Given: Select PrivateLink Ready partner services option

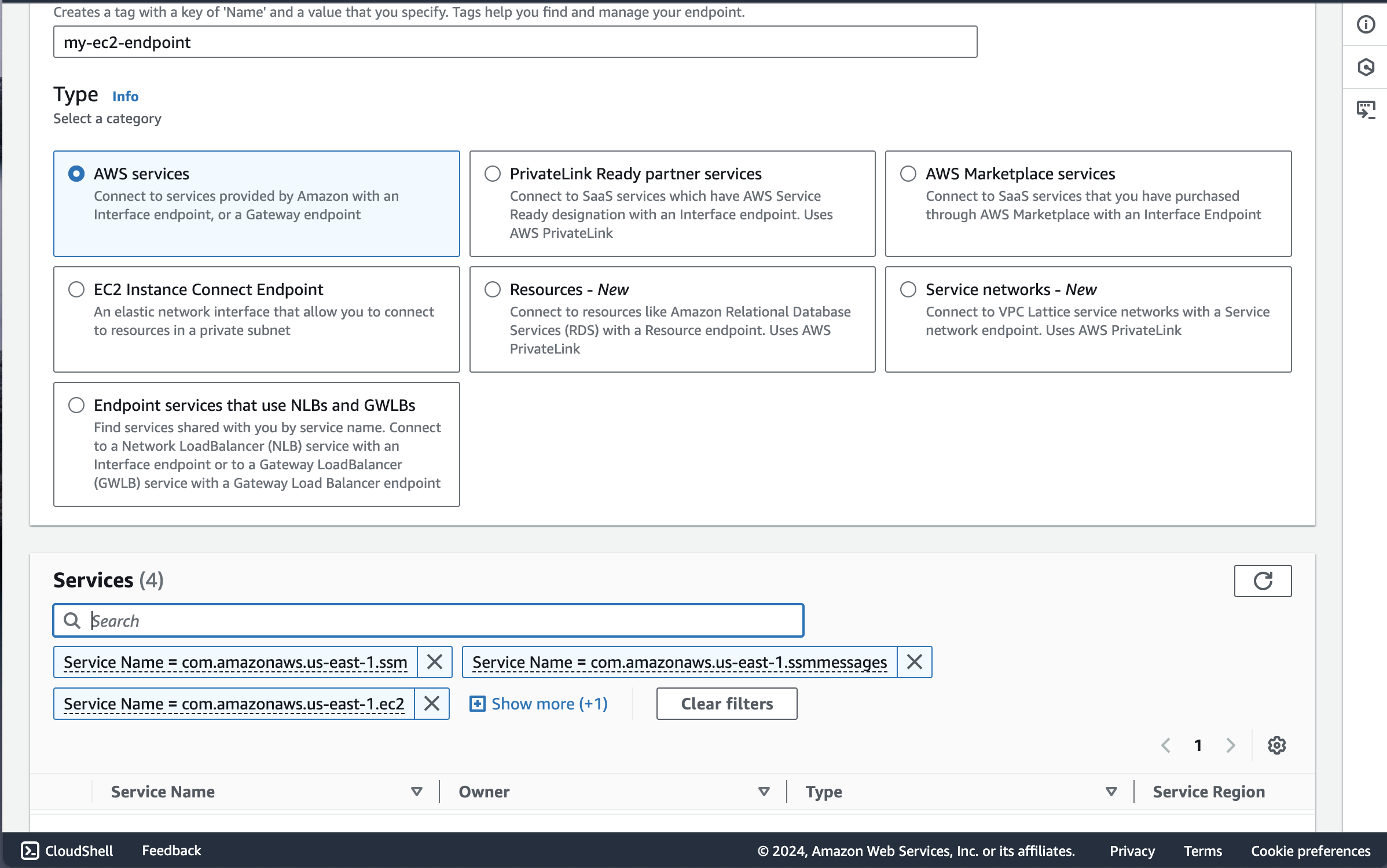Looking at the screenshot, I should click(493, 174).
